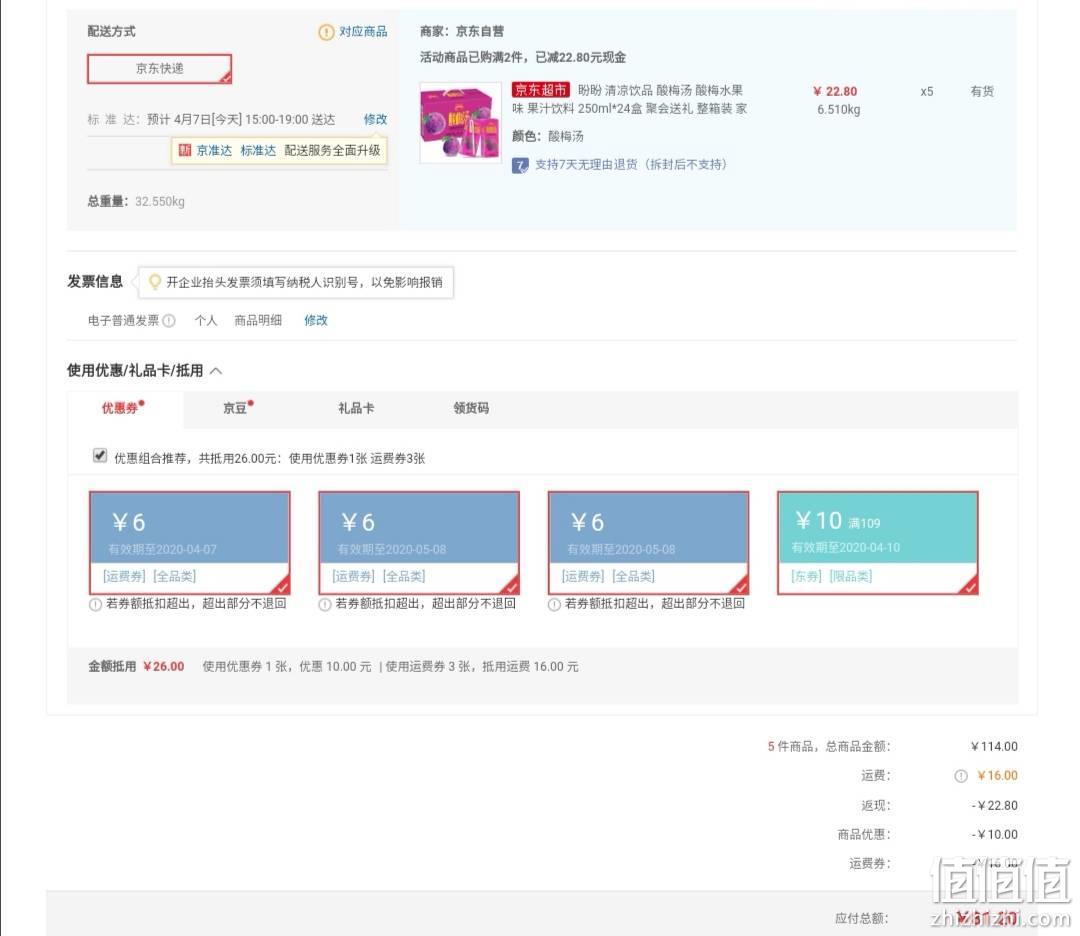
Task: Open the 领货码 tab
Action: click(x=471, y=408)
